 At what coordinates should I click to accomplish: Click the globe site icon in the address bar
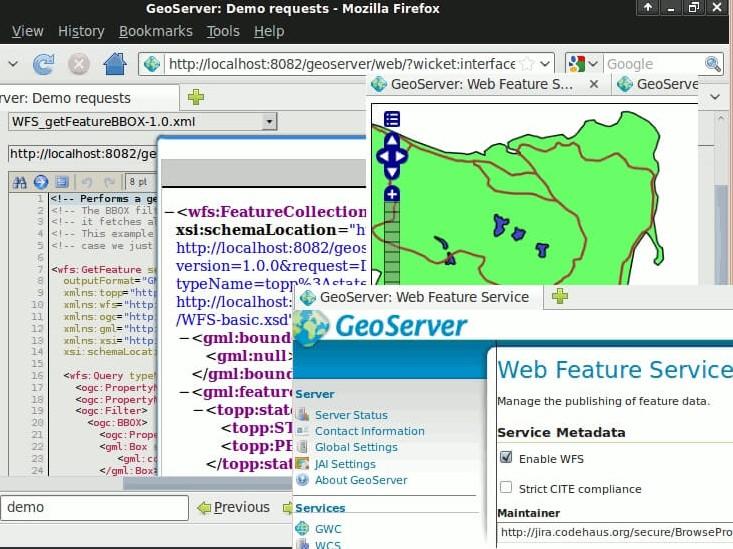click(152, 64)
